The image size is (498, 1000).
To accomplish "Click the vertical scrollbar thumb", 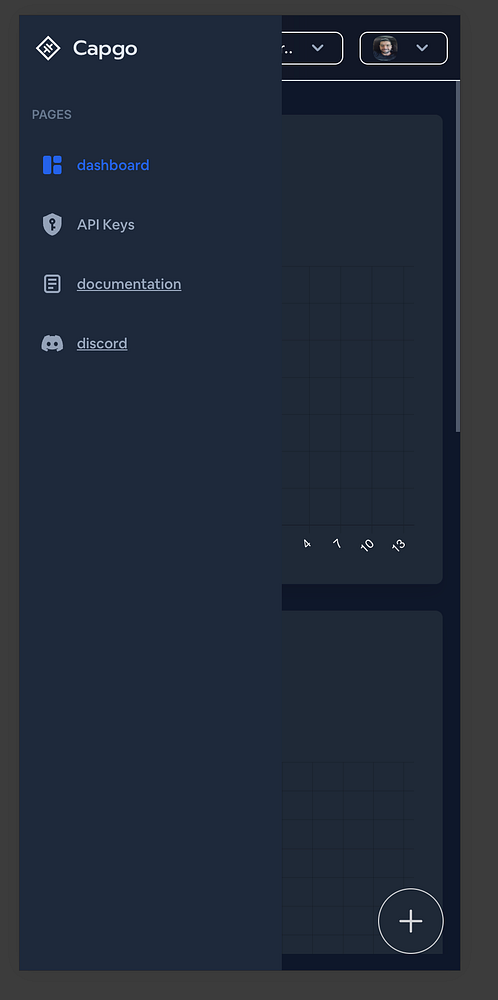I will coord(458,258).
